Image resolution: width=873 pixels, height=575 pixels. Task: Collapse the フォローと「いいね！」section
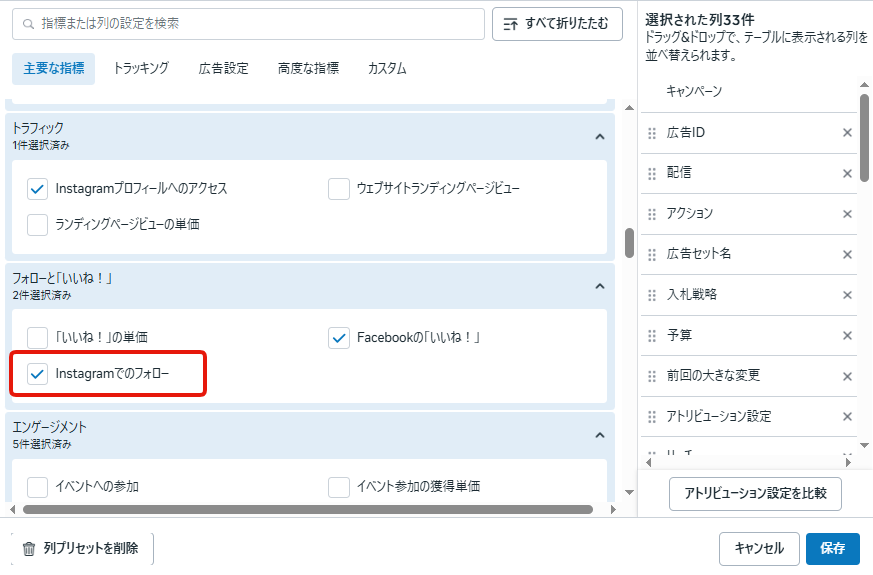pos(599,286)
